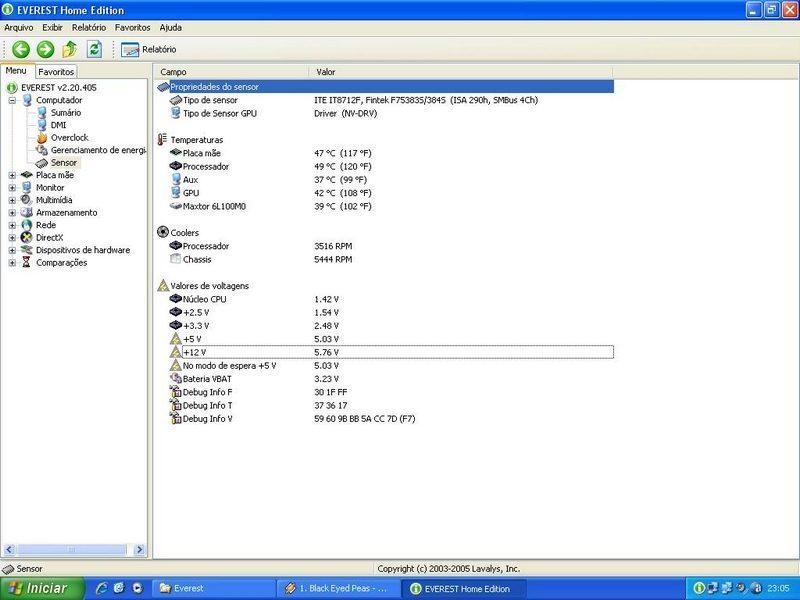800x600 pixels.
Task: Open Sumário in the Computador tree
Action: [x=66, y=113]
